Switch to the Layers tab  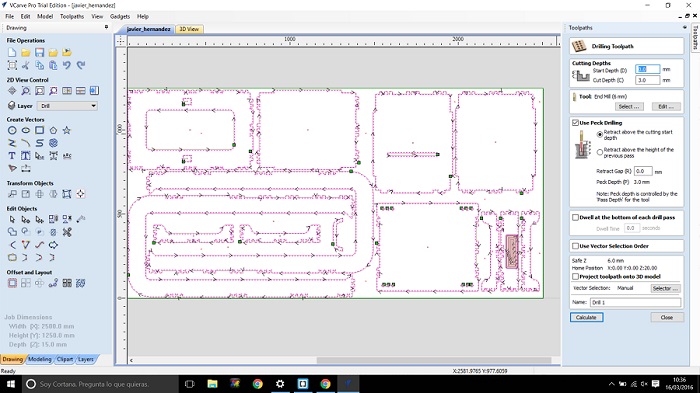click(86, 360)
